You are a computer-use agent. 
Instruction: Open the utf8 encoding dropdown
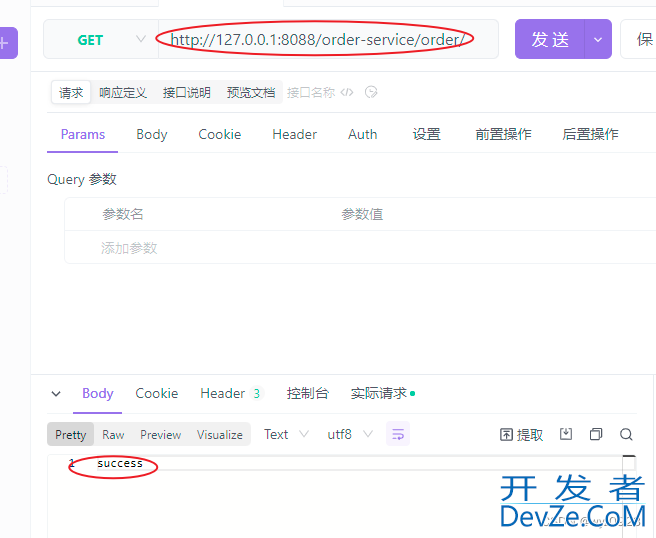[349, 434]
